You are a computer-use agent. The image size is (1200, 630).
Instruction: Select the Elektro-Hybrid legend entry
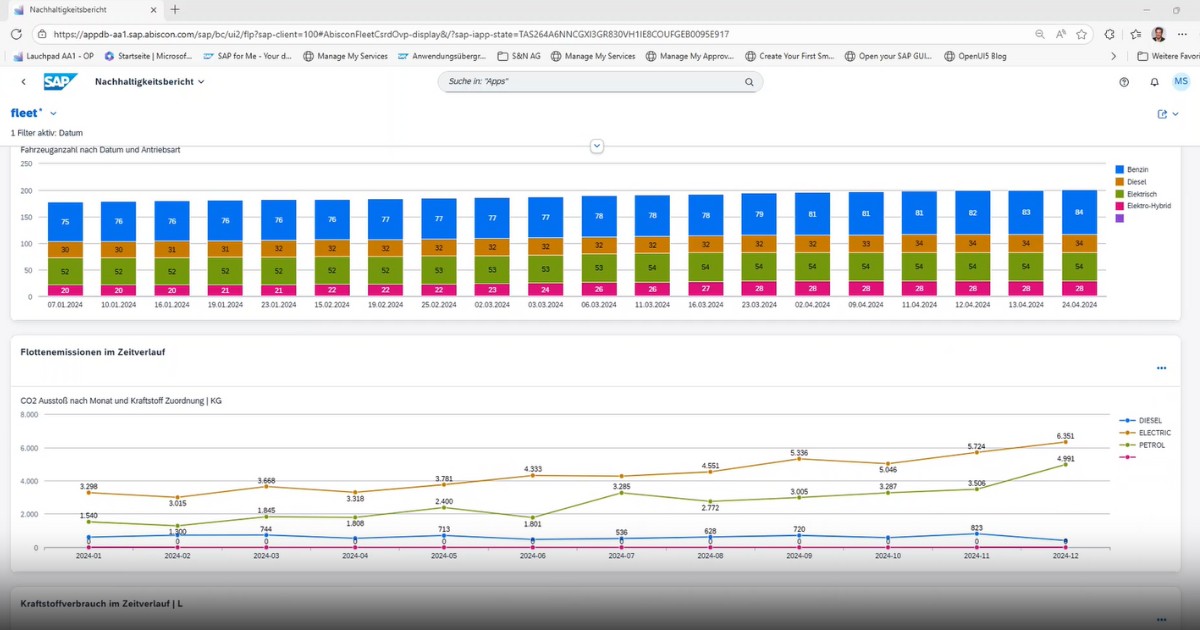click(1142, 206)
